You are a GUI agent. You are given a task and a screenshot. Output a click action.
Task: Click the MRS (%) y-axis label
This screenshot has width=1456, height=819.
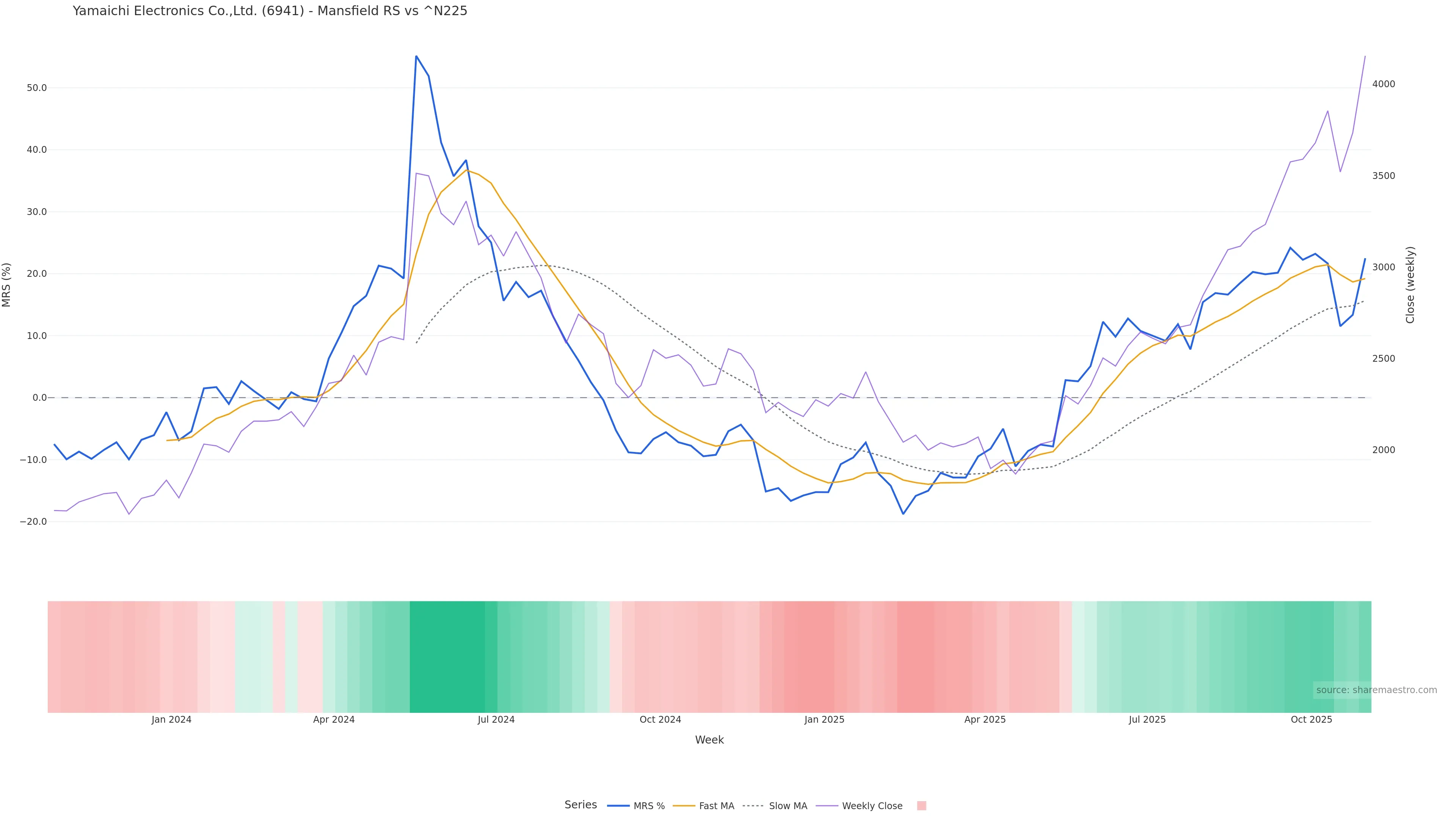point(7,285)
